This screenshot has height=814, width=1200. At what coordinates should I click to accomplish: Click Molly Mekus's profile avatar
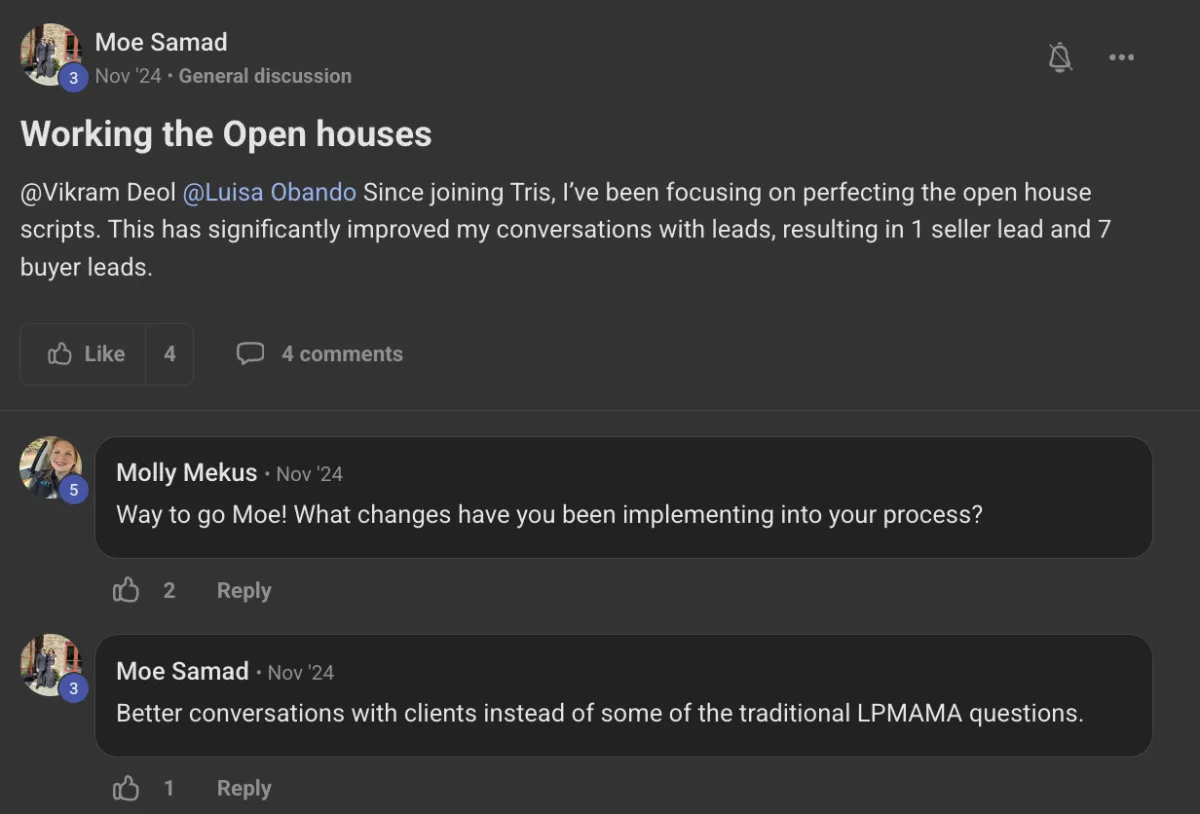[50, 467]
